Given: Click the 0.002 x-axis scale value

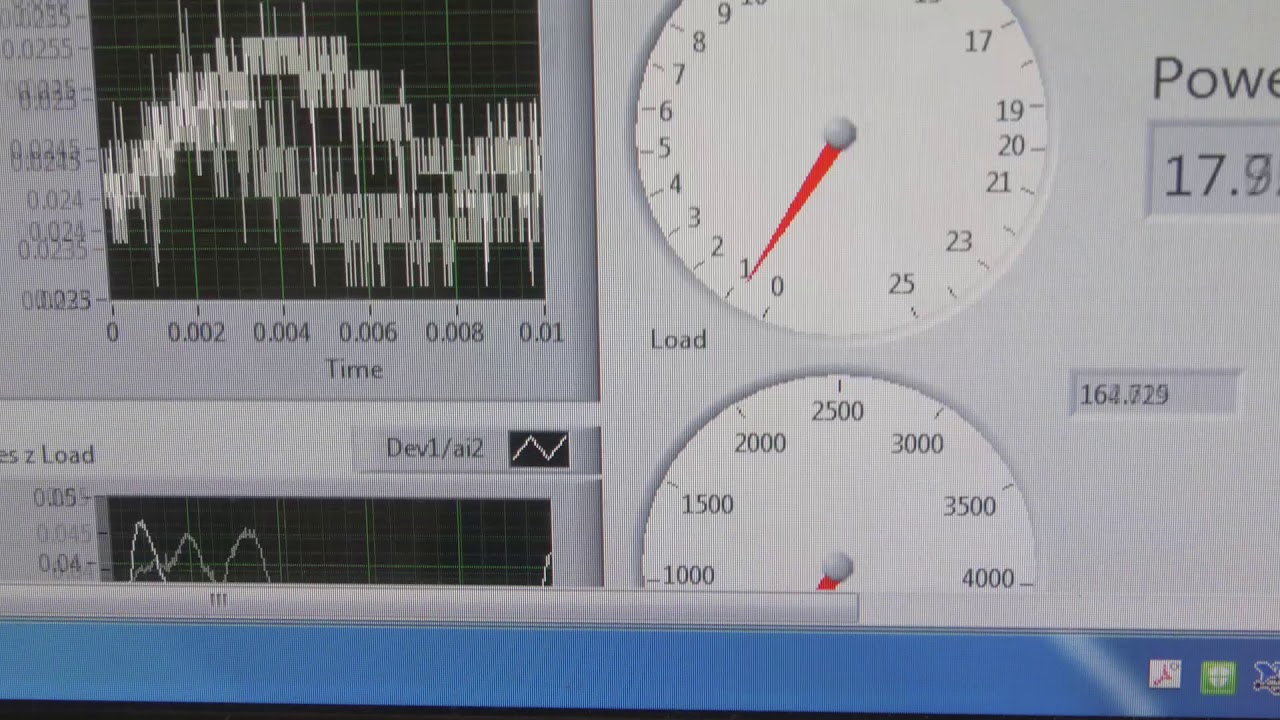Looking at the screenshot, I should click(x=196, y=333).
